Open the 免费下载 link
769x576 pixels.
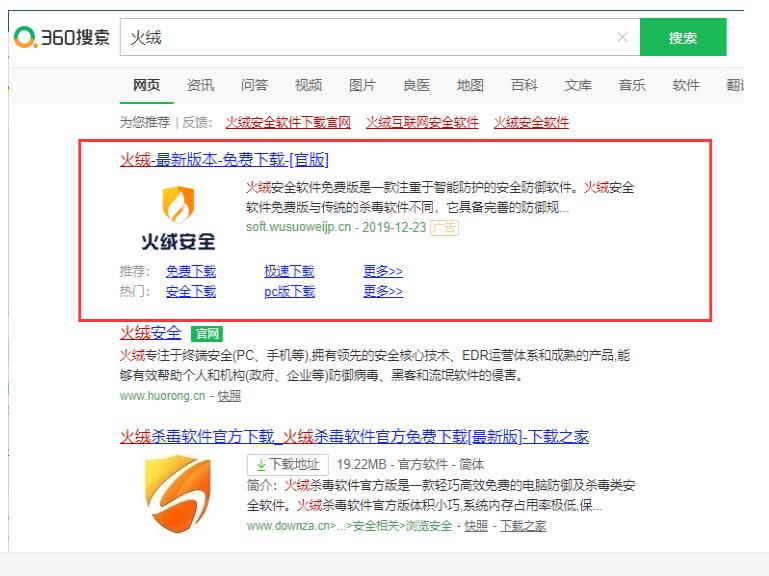click(191, 271)
